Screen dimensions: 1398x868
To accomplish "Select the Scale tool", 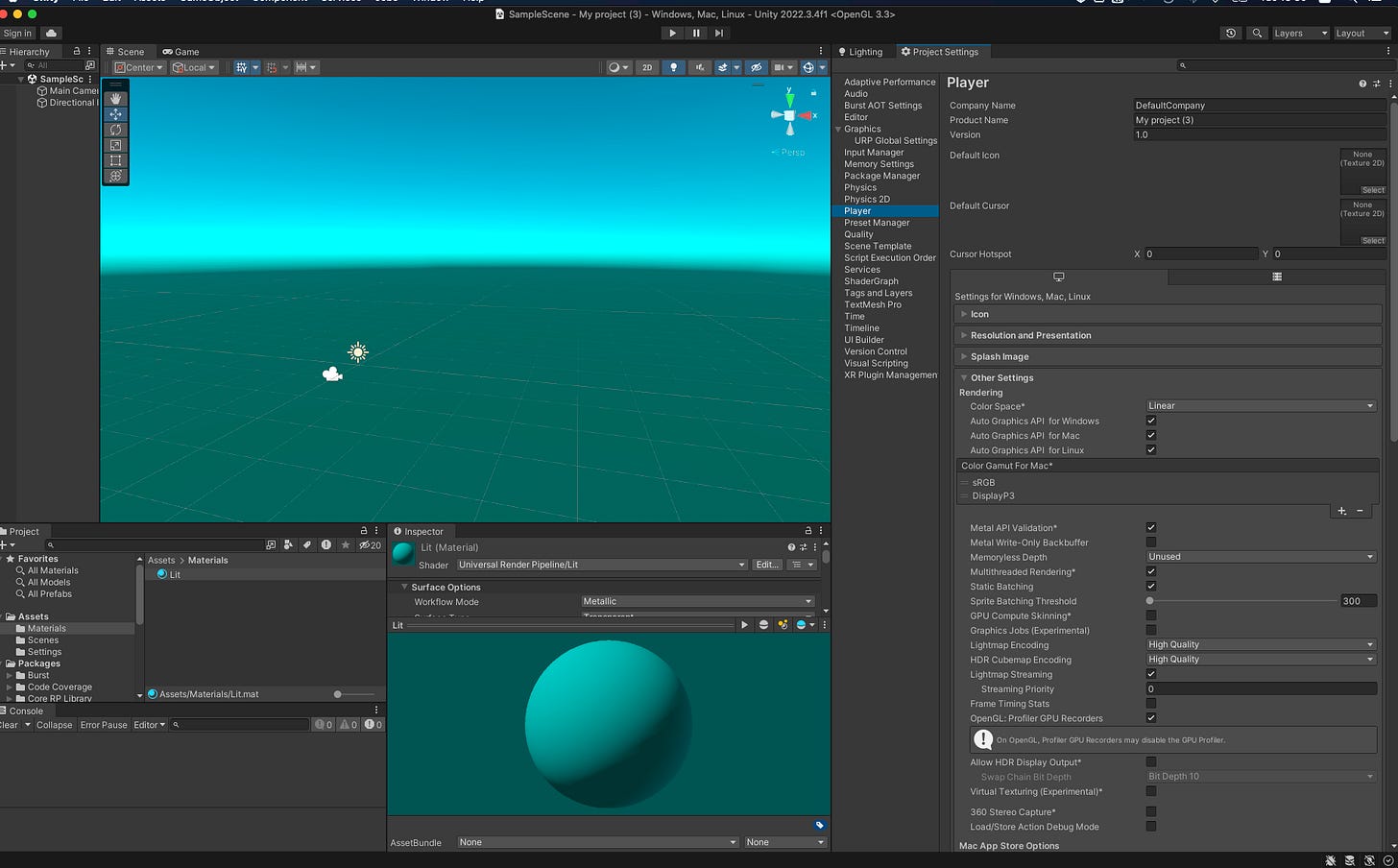I will (x=115, y=145).
